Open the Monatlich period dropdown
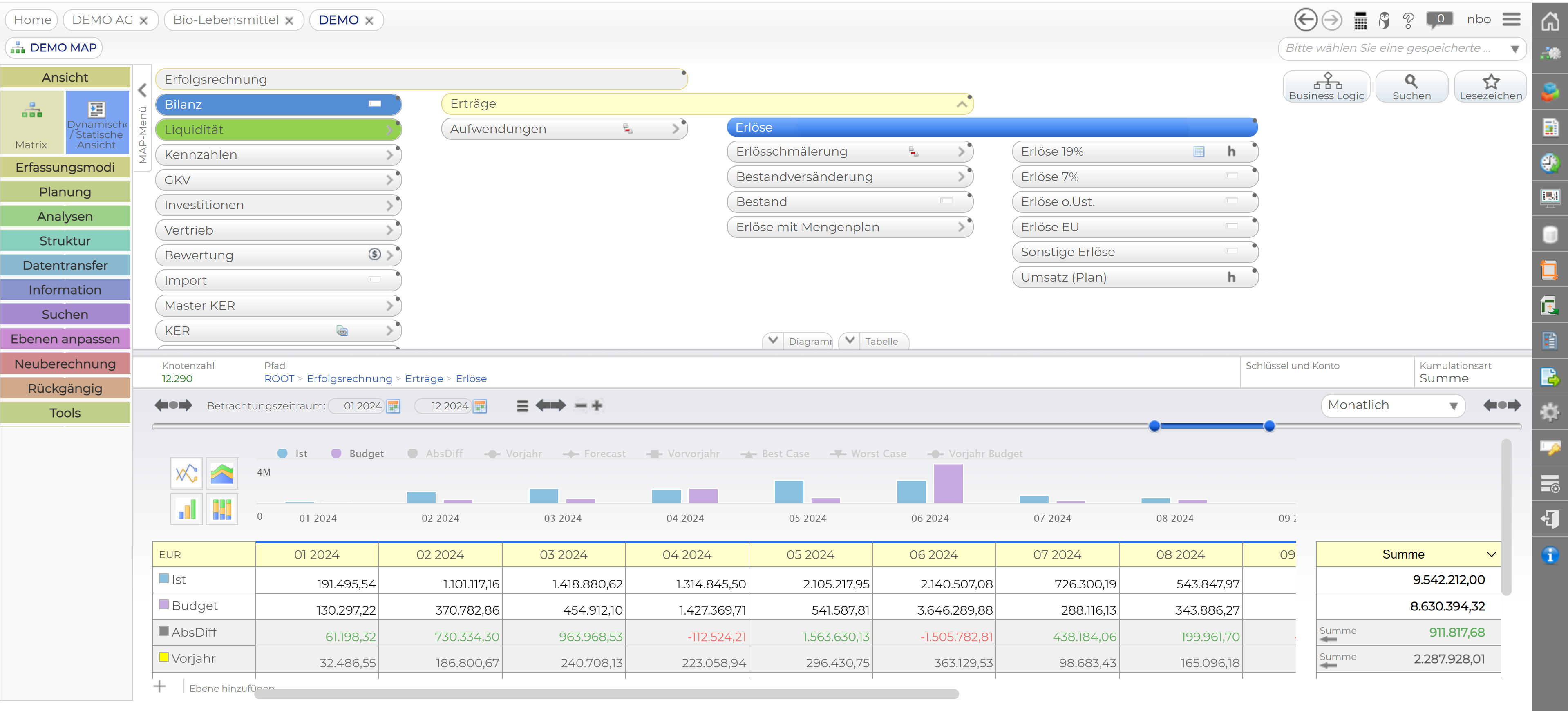The width and height of the screenshot is (1568, 711). click(1394, 405)
